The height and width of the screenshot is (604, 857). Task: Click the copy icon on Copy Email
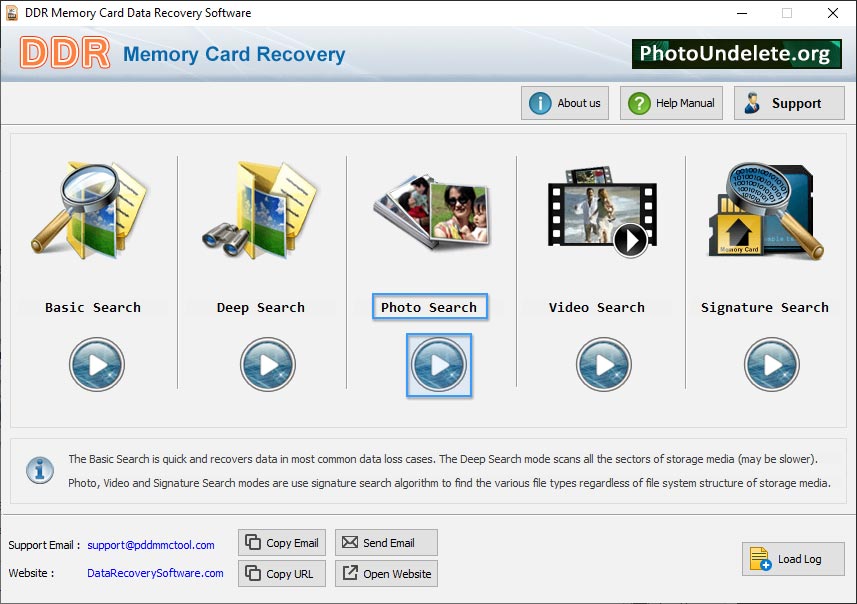tap(253, 542)
